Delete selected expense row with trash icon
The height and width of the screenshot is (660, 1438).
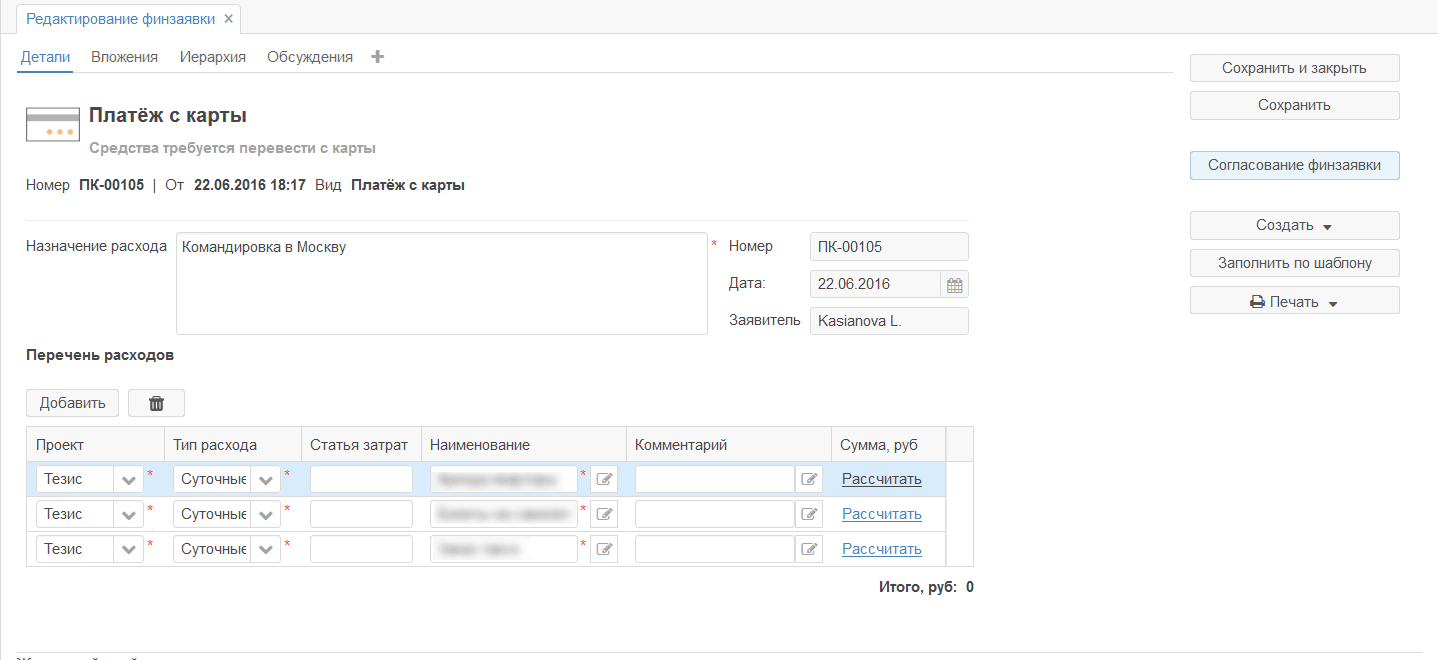[156, 403]
